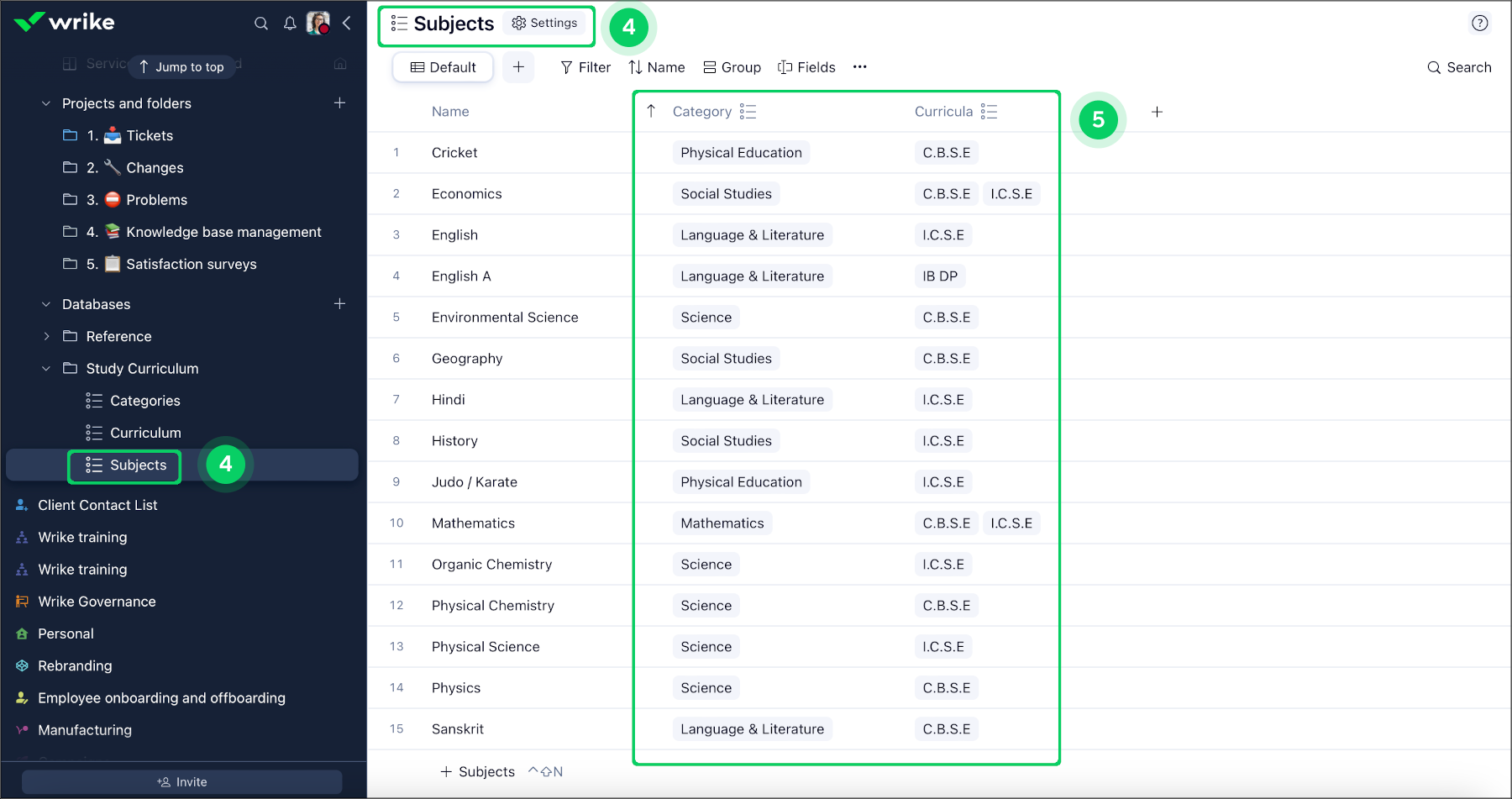
Task: Open the Curriculum database in sidebar
Action: (x=145, y=433)
